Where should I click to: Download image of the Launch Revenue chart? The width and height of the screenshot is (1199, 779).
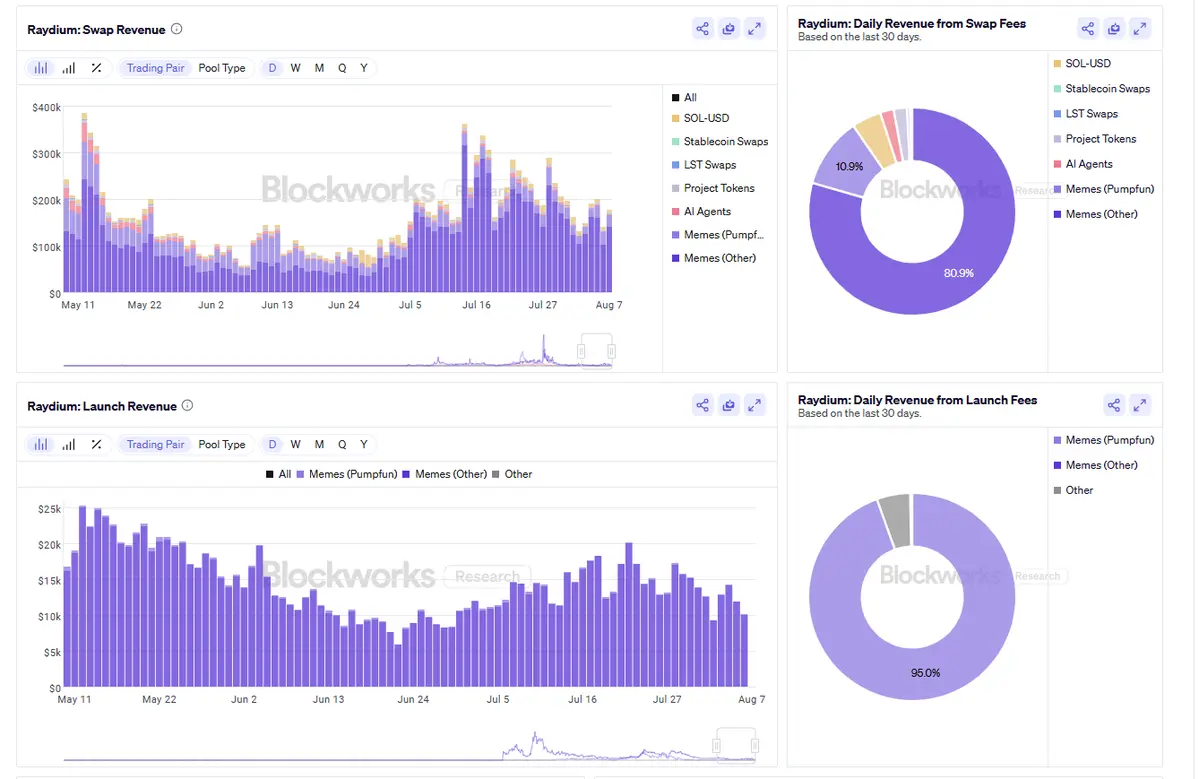point(728,405)
